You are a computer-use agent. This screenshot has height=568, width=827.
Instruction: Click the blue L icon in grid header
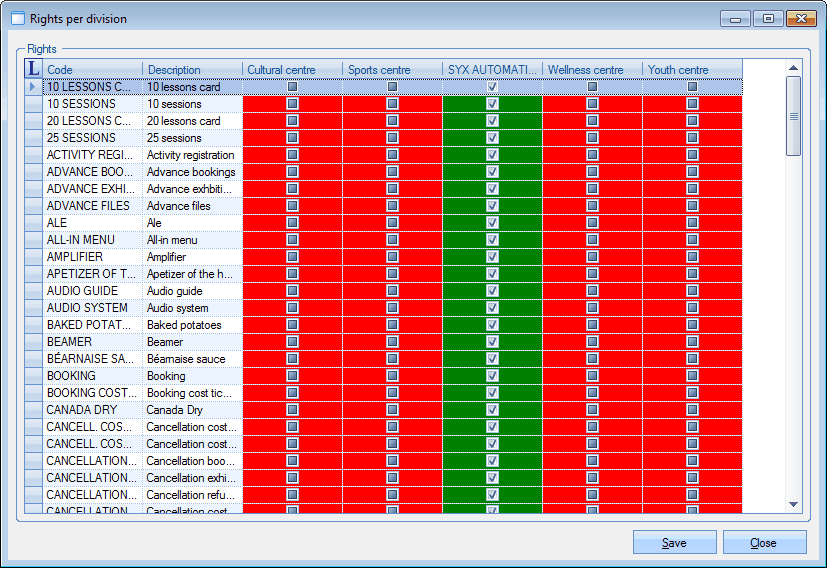tap(33, 70)
